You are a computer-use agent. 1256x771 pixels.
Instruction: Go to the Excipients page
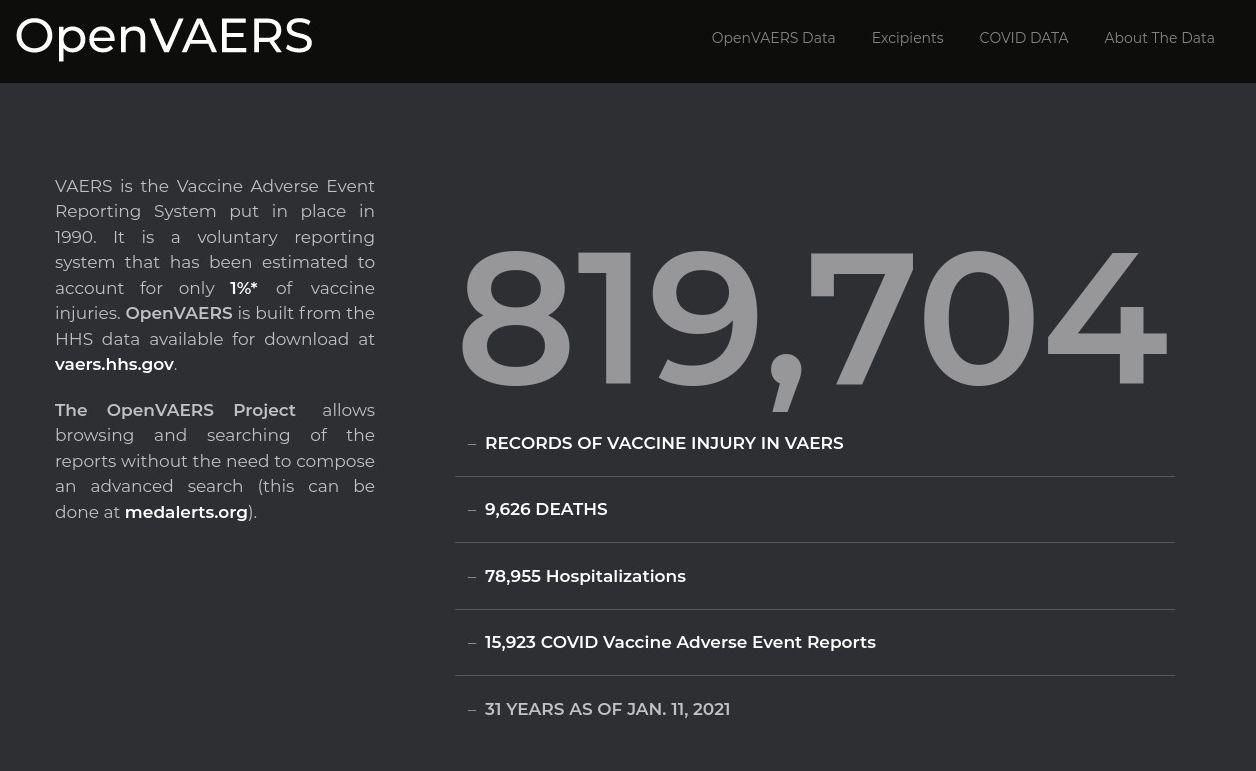pos(907,38)
